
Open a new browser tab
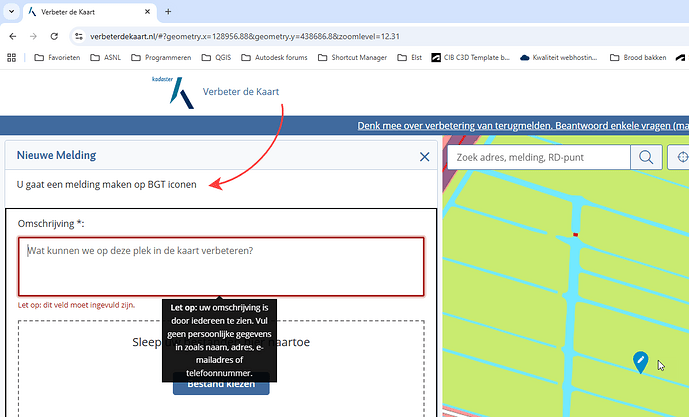click(x=168, y=11)
